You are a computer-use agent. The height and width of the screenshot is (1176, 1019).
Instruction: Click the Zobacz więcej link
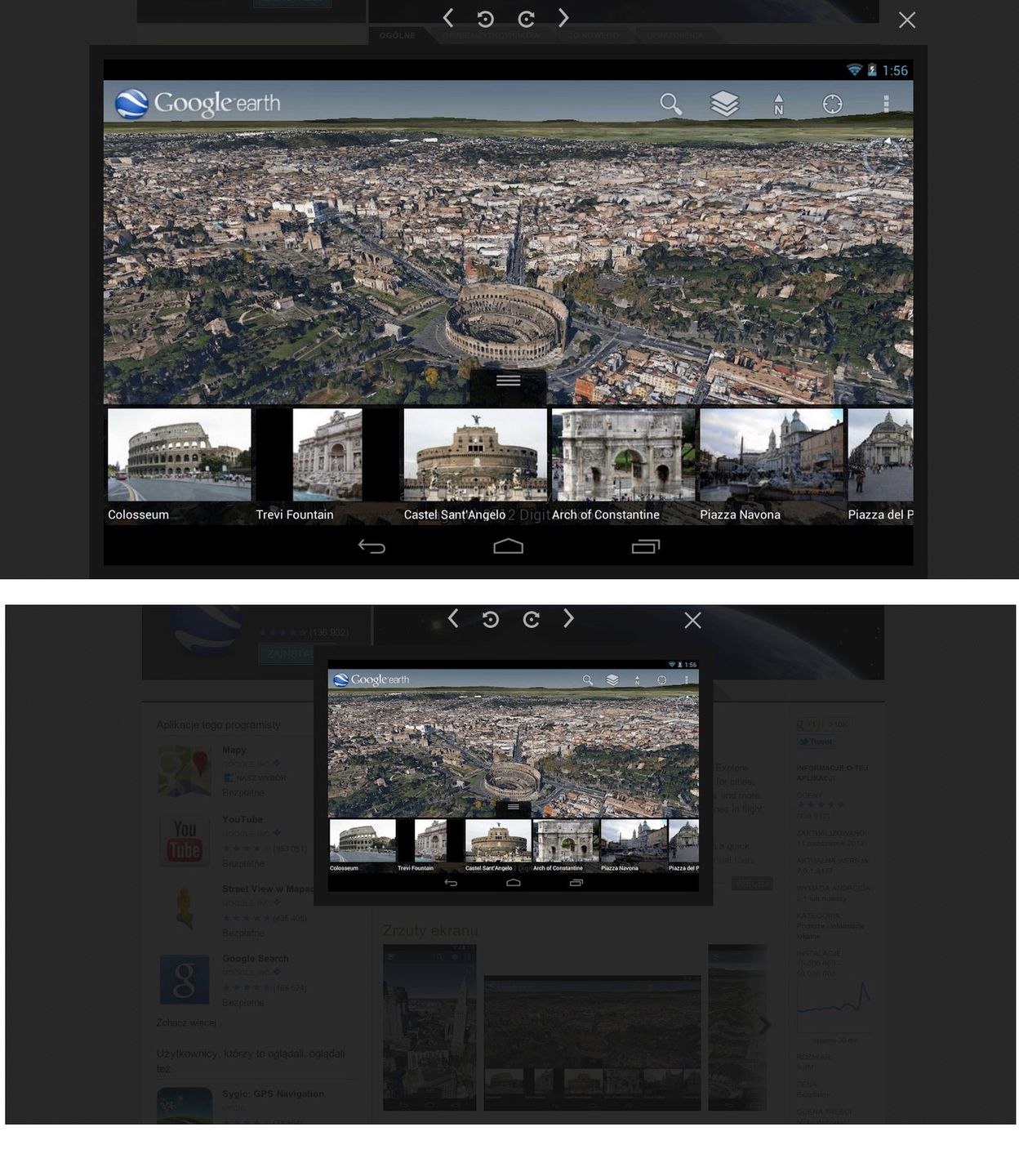[187, 1022]
